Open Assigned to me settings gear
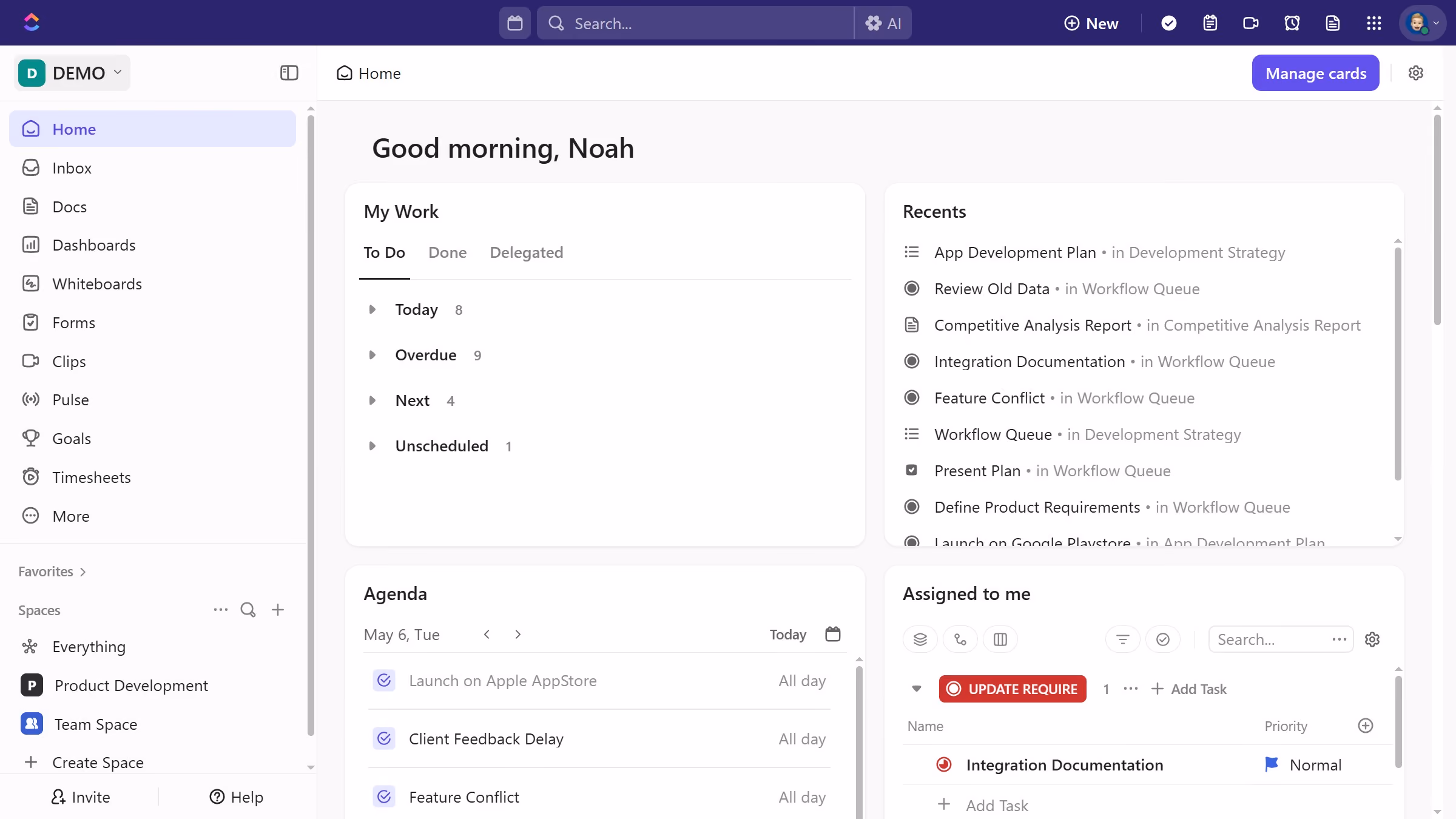This screenshot has height=819, width=1456. 1372,639
